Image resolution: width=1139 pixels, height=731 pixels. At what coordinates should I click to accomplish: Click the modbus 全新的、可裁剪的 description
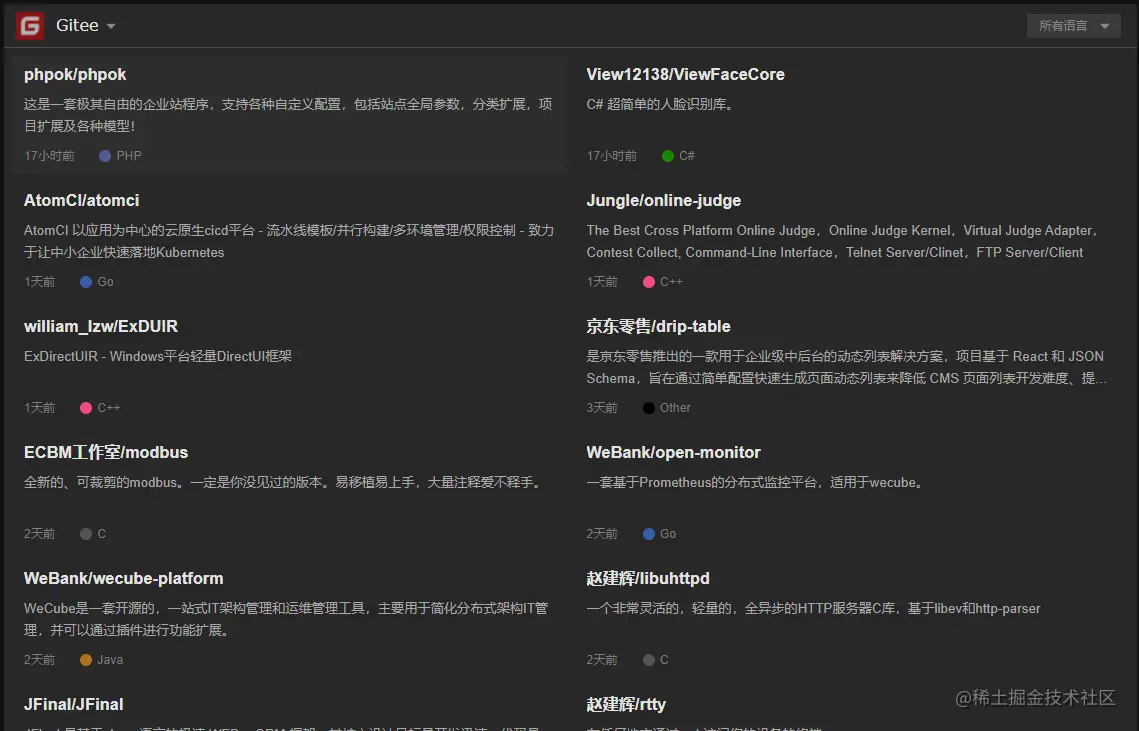[x=285, y=482]
